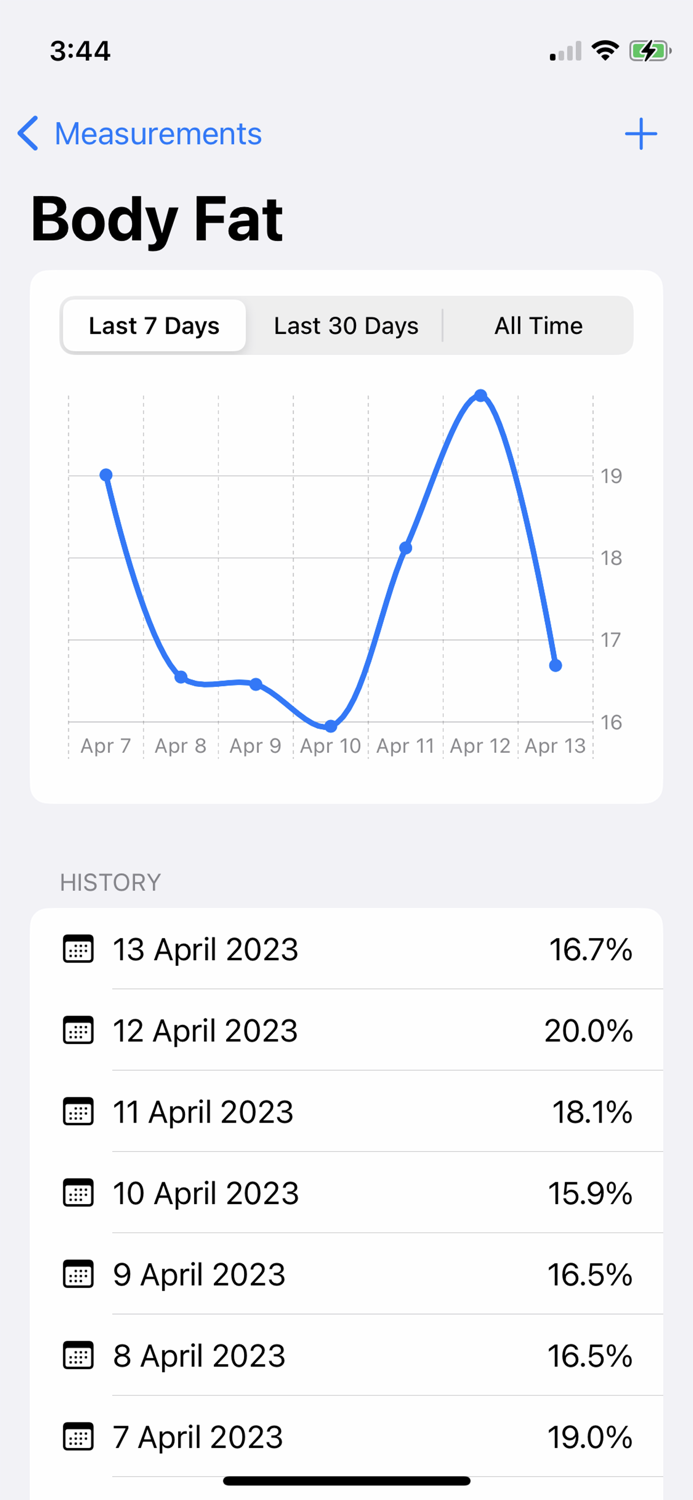The width and height of the screenshot is (693, 1500).
Task: Switch to the All Time tab
Action: point(538,325)
